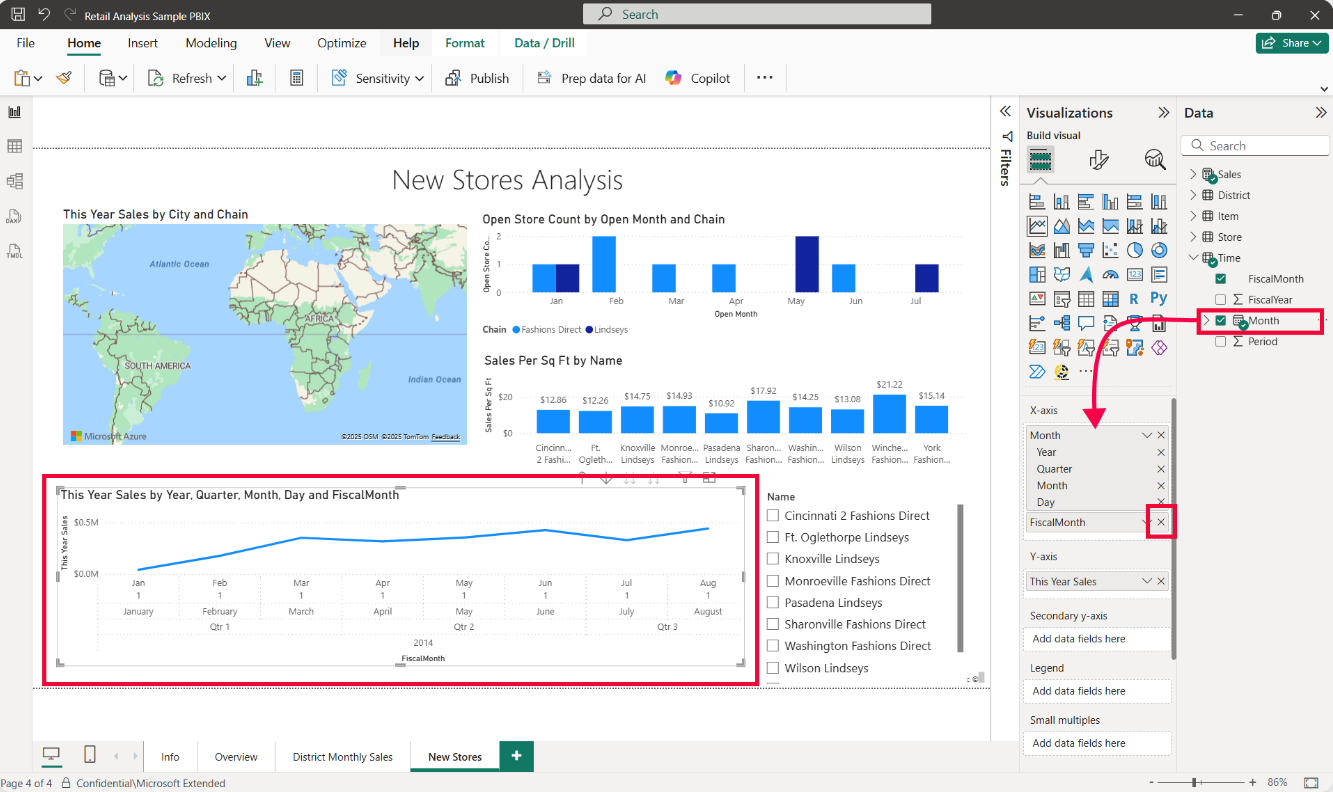Image resolution: width=1333 pixels, height=792 pixels.
Task: Open the Table view in left sidebar
Action: point(15,146)
